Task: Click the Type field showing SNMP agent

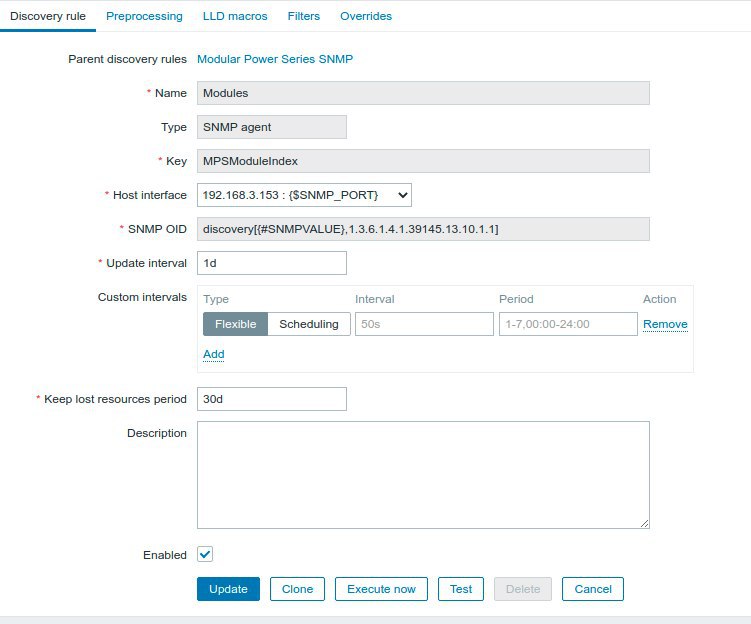Action: [272, 127]
